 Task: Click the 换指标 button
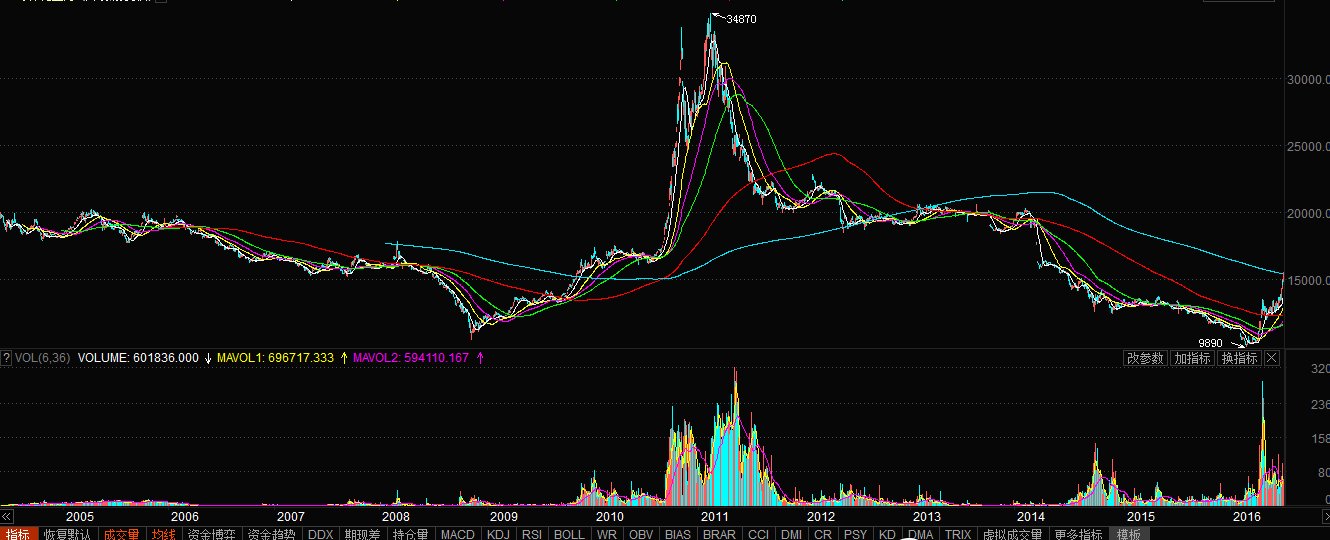coord(1239,358)
